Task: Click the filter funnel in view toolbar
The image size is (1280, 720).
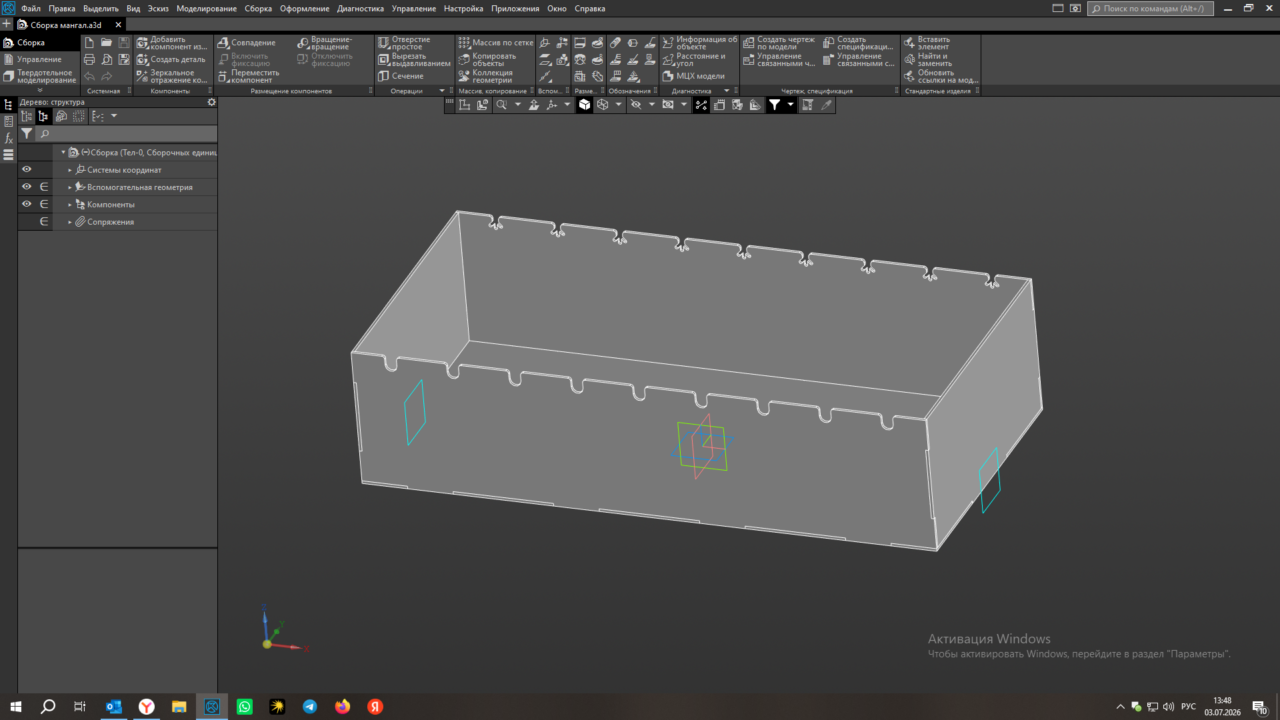Action: [774, 105]
